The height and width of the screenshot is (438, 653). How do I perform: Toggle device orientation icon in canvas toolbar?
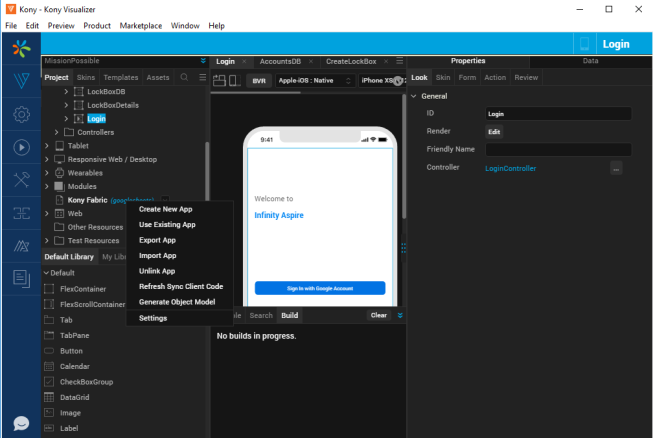[x=234, y=80]
